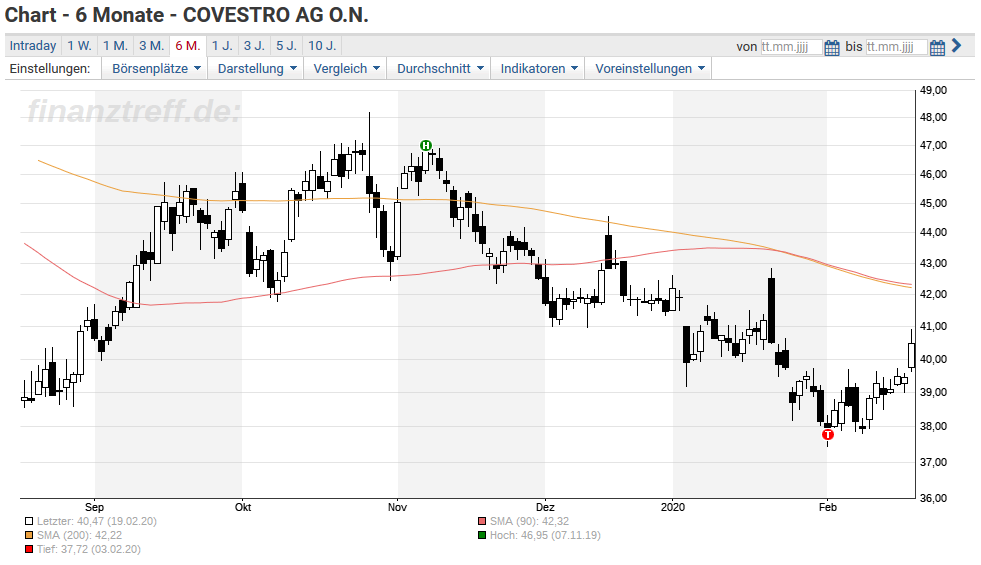Viewport: 981px width, 565px height.
Task: Click the 'Dez' x-axis label
Action: 545,507
